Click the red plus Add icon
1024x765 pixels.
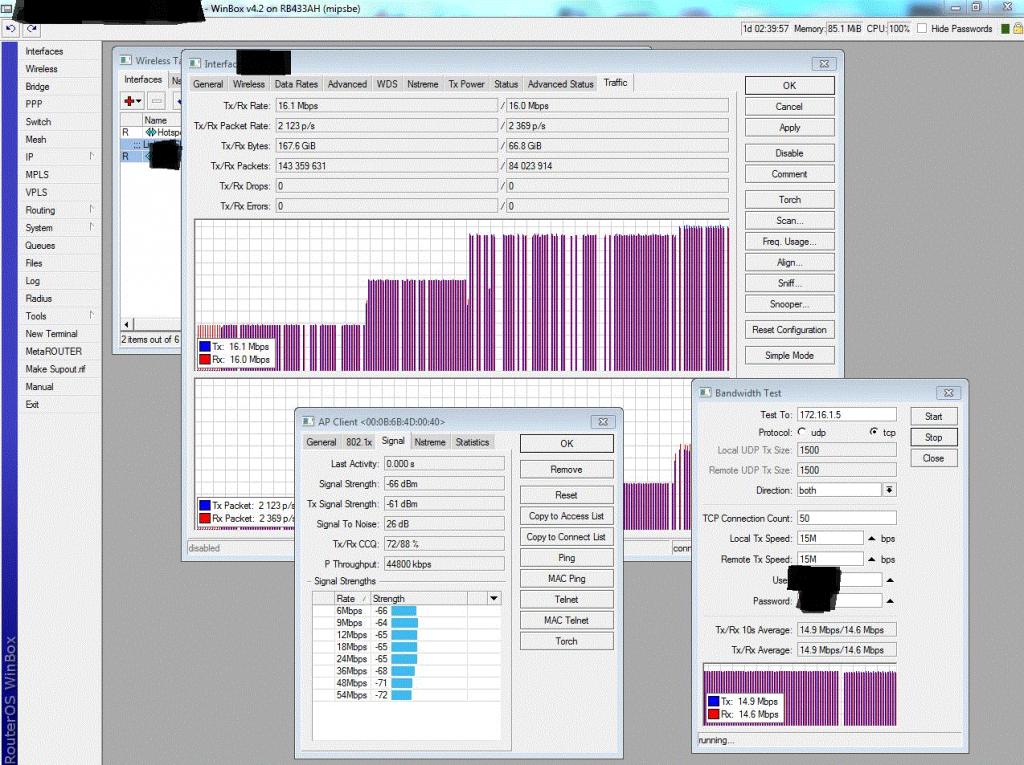click(x=131, y=101)
